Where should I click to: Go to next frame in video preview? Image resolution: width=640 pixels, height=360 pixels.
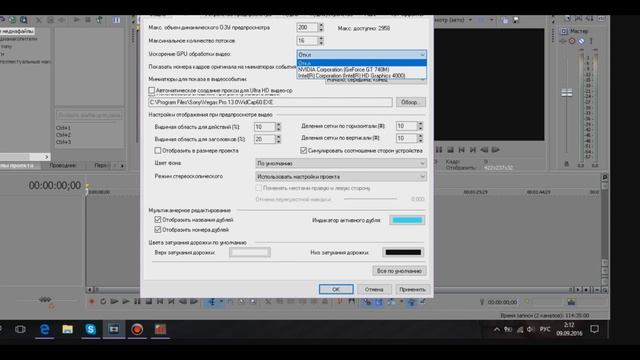pyautogui.click(x=496, y=150)
